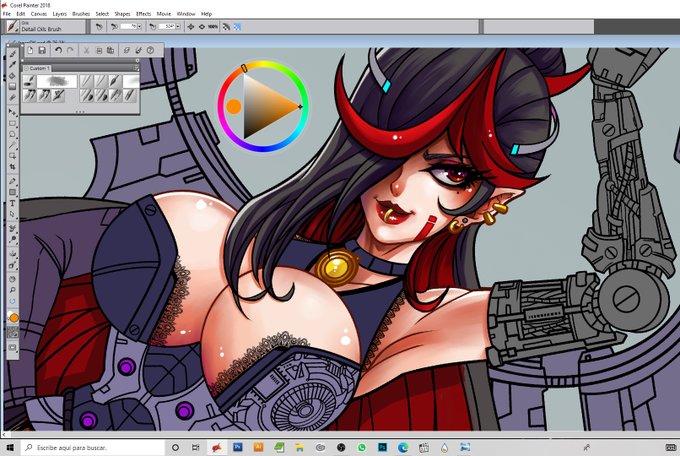
Task: Click the first value field in property bar
Action: coord(128,26)
